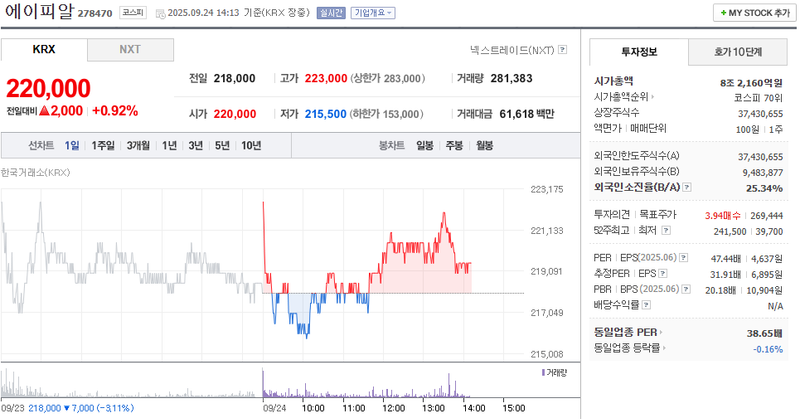The image size is (800, 419).
Task: Click help icon next to 배당수익률
Action: click(646, 305)
